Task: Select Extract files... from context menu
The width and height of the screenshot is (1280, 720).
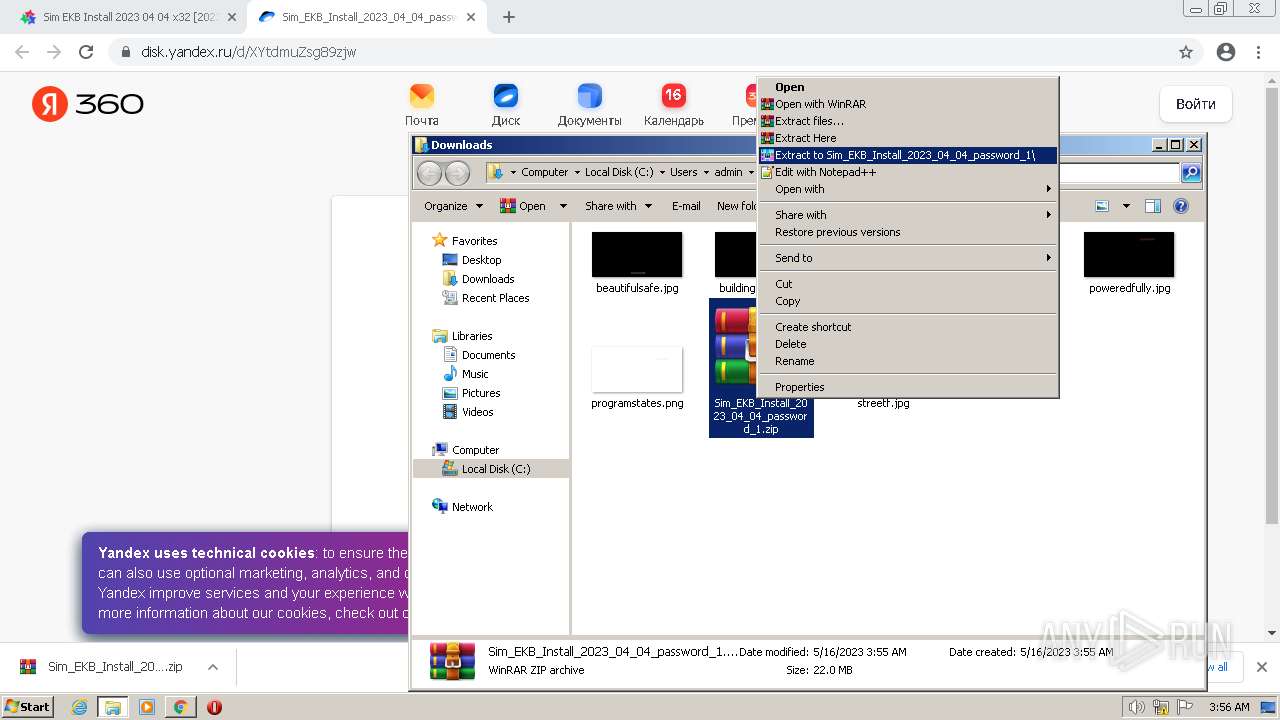Action: tap(908, 121)
